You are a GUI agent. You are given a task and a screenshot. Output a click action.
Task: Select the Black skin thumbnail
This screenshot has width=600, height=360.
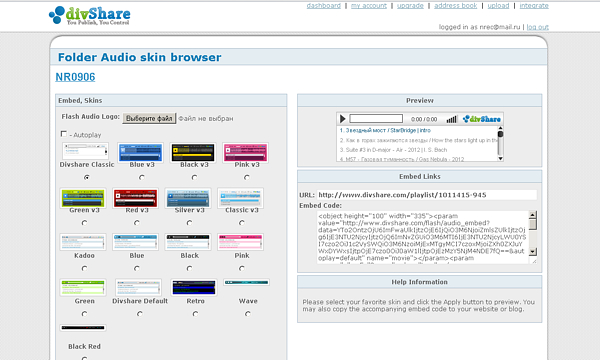tap(188, 242)
